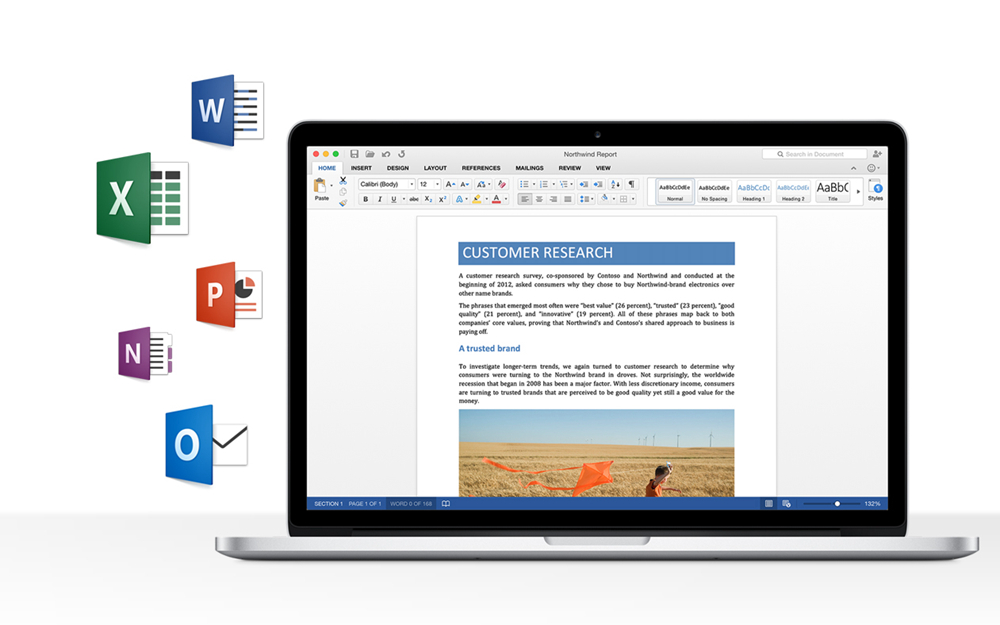This screenshot has width=1000, height=625.
Task: Click the Save icon in title bar
Action: pos(354,154)
